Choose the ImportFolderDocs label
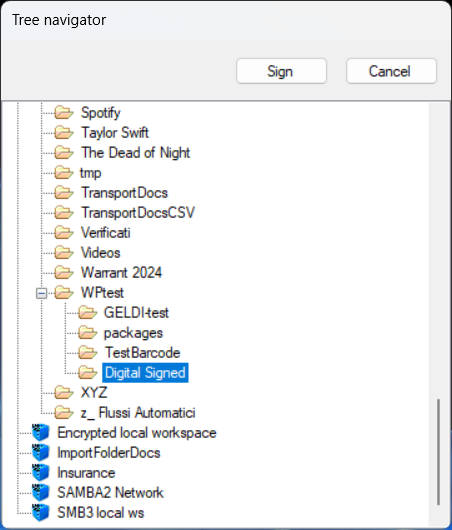Viewport: 452px width, 530px height. (109, 453)
